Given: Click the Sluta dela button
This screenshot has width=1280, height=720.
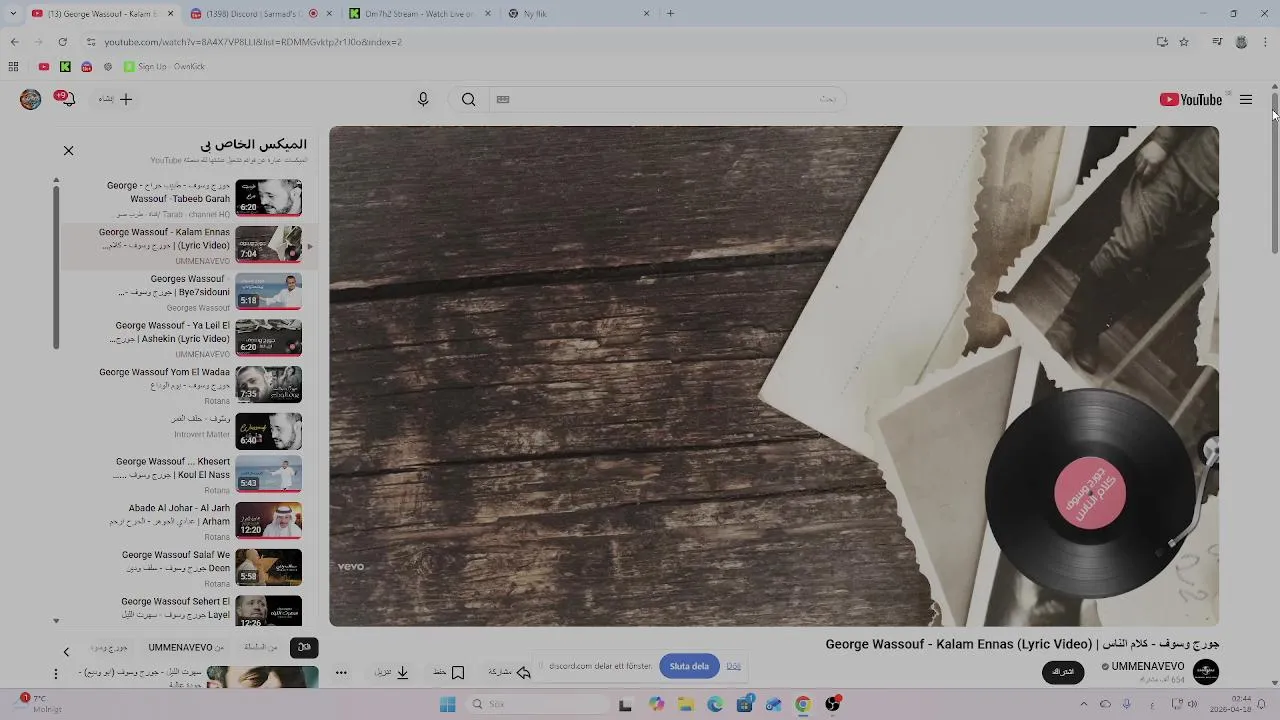Looking at the screenshot, I should [x=689, y=666].
